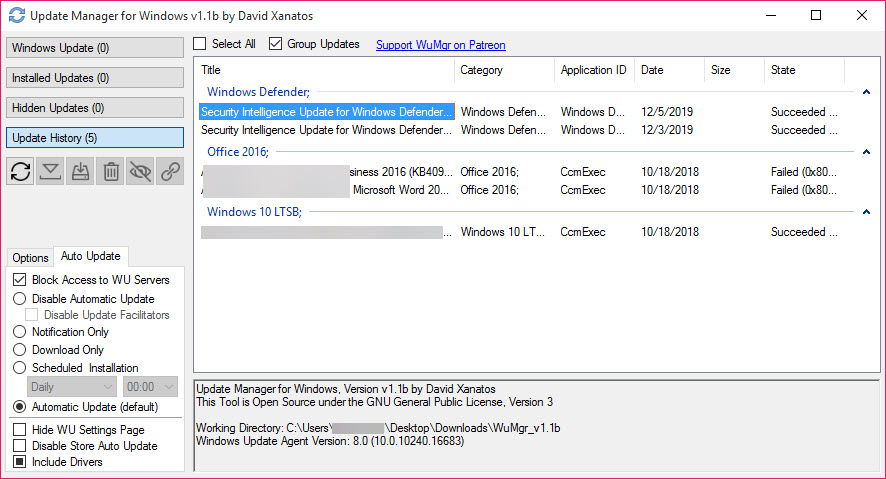The height and width of the screenshot is (479, 886).
Task: Select Notification Only radio option
Action: (20, 332)
